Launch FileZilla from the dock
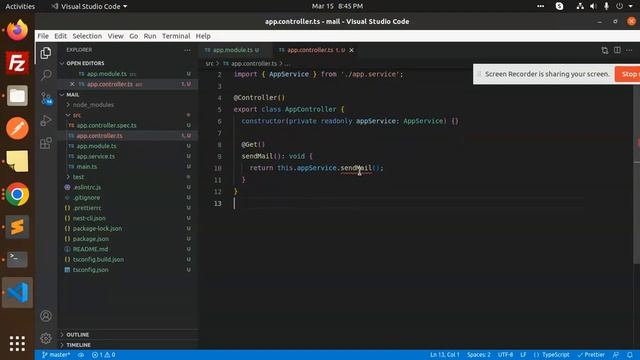 (17, 63)
